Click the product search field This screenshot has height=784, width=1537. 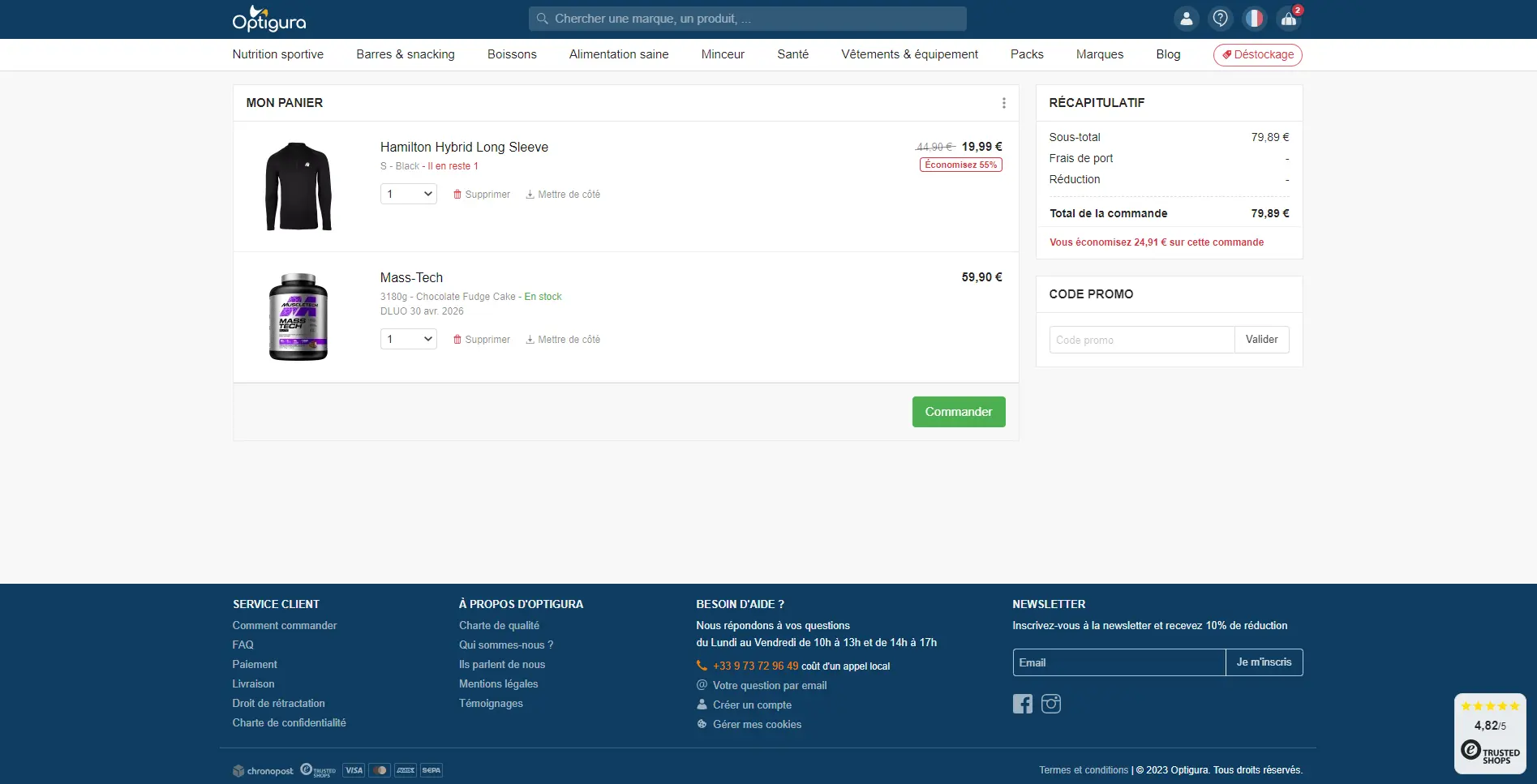[x=748, y=19]
